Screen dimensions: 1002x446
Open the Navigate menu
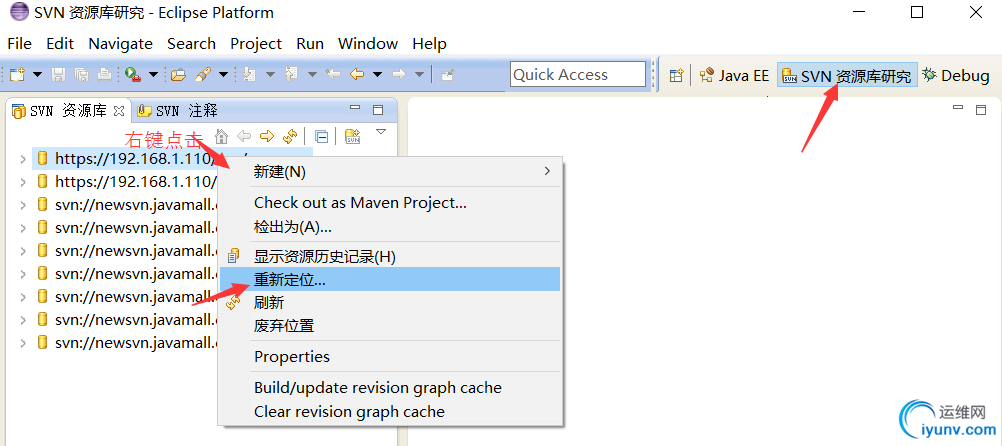point(120,43)
